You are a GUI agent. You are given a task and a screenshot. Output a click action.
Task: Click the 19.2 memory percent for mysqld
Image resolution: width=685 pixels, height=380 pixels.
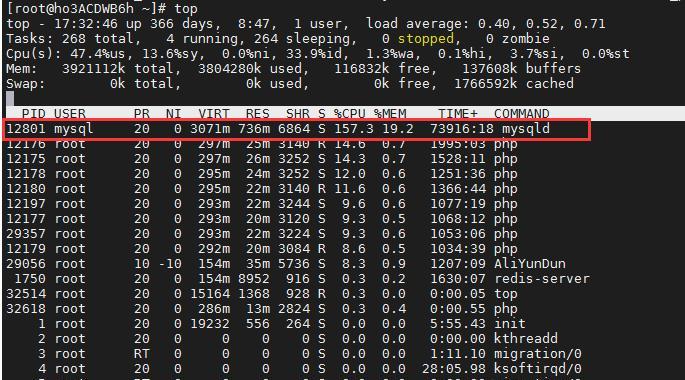[x=398, y=129]
